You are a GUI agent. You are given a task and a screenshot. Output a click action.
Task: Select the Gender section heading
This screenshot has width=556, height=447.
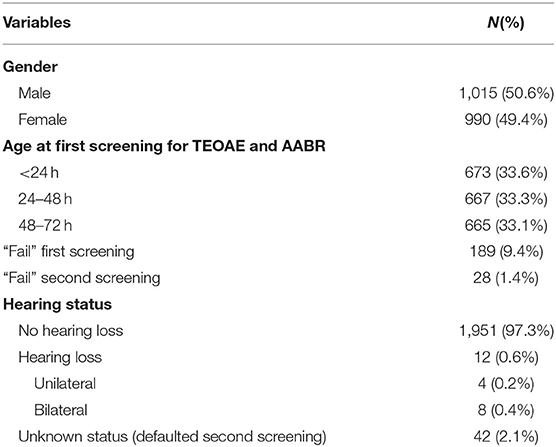point(30,67)
